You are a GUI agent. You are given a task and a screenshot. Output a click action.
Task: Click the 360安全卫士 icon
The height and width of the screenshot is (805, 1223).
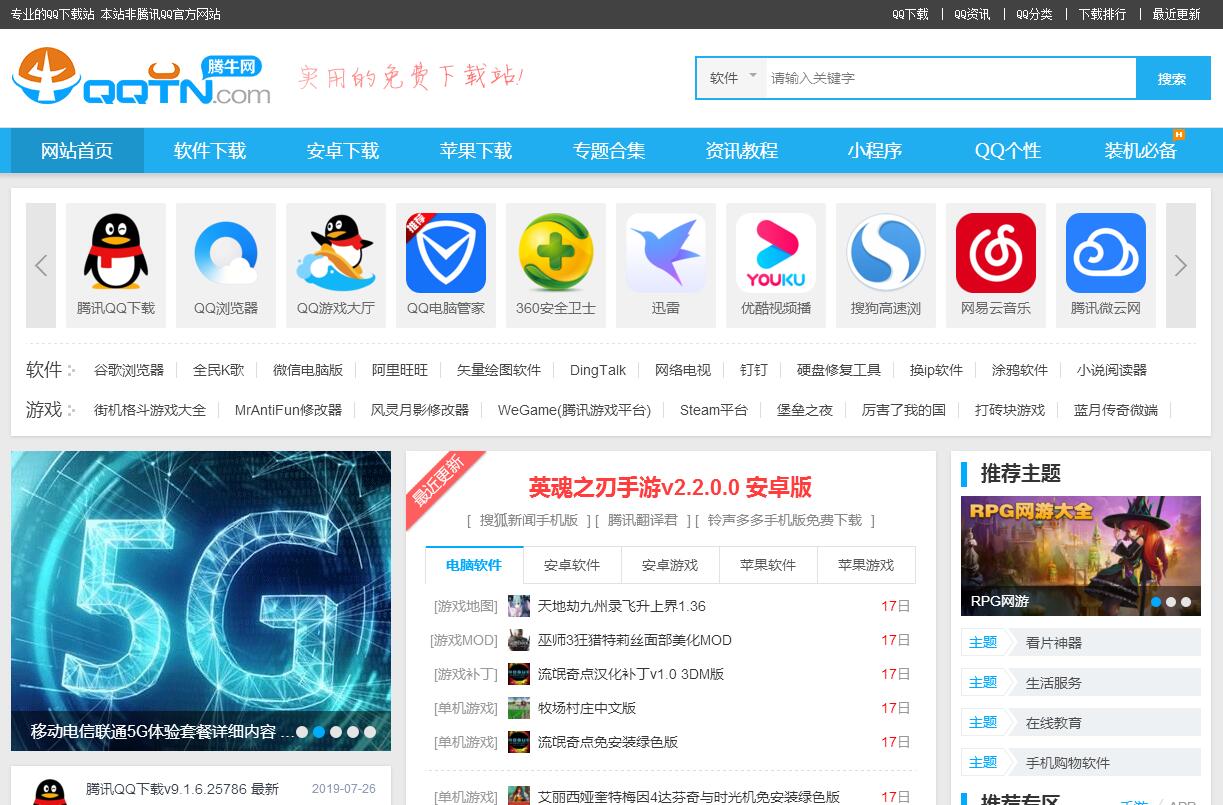(x=556, y=253)
